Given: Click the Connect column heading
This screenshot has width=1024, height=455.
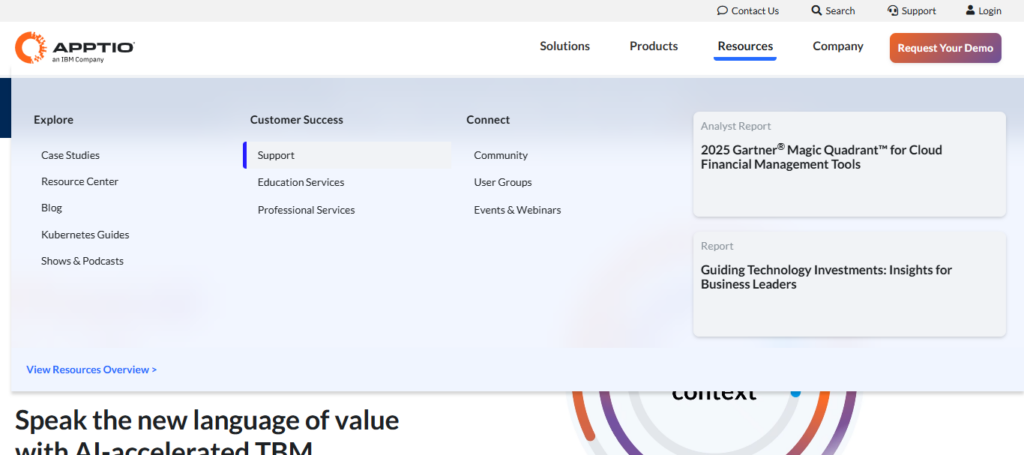Looking at the screenshot, I should pos(488,120).
